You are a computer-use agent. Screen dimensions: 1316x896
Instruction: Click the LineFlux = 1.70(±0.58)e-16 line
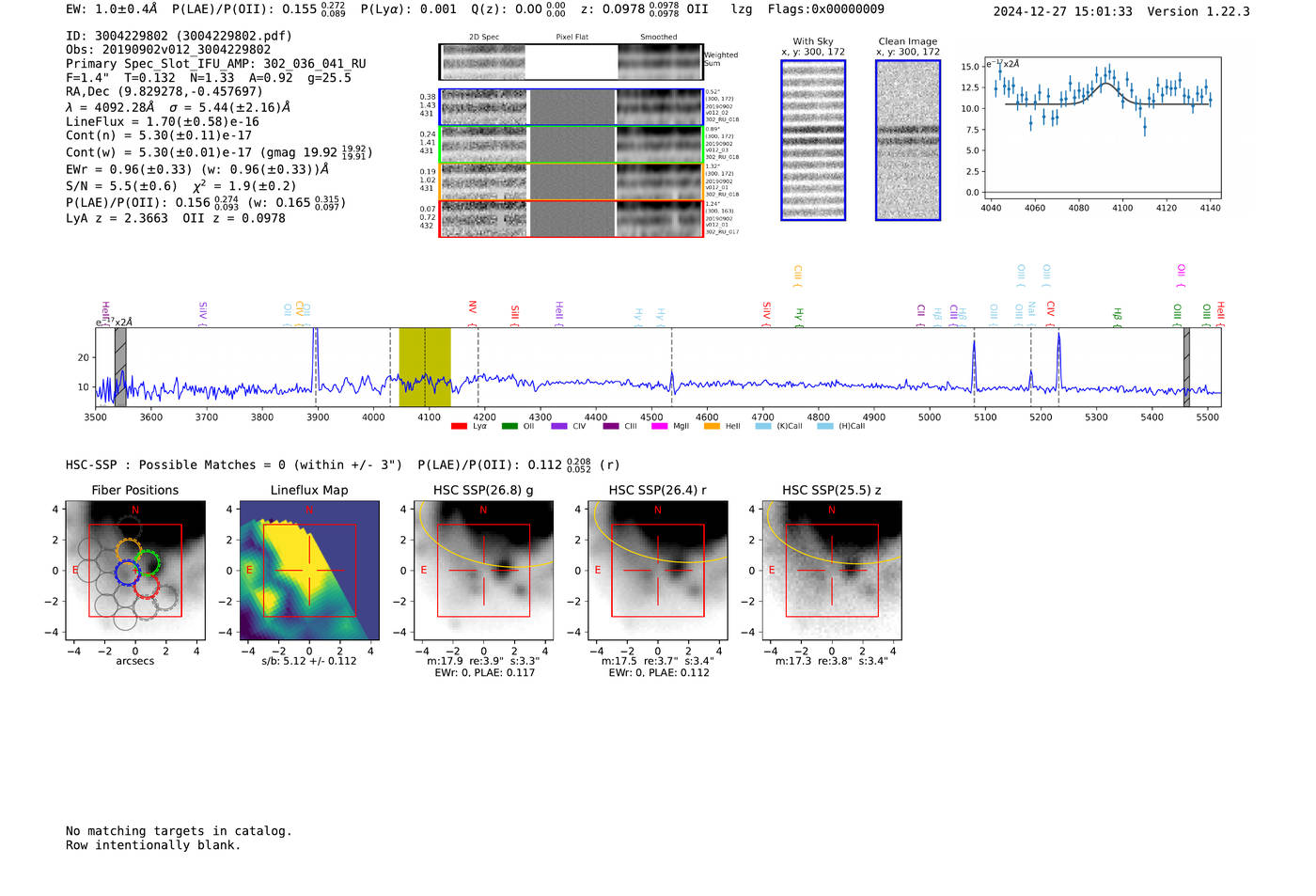(x=163, y=122)
